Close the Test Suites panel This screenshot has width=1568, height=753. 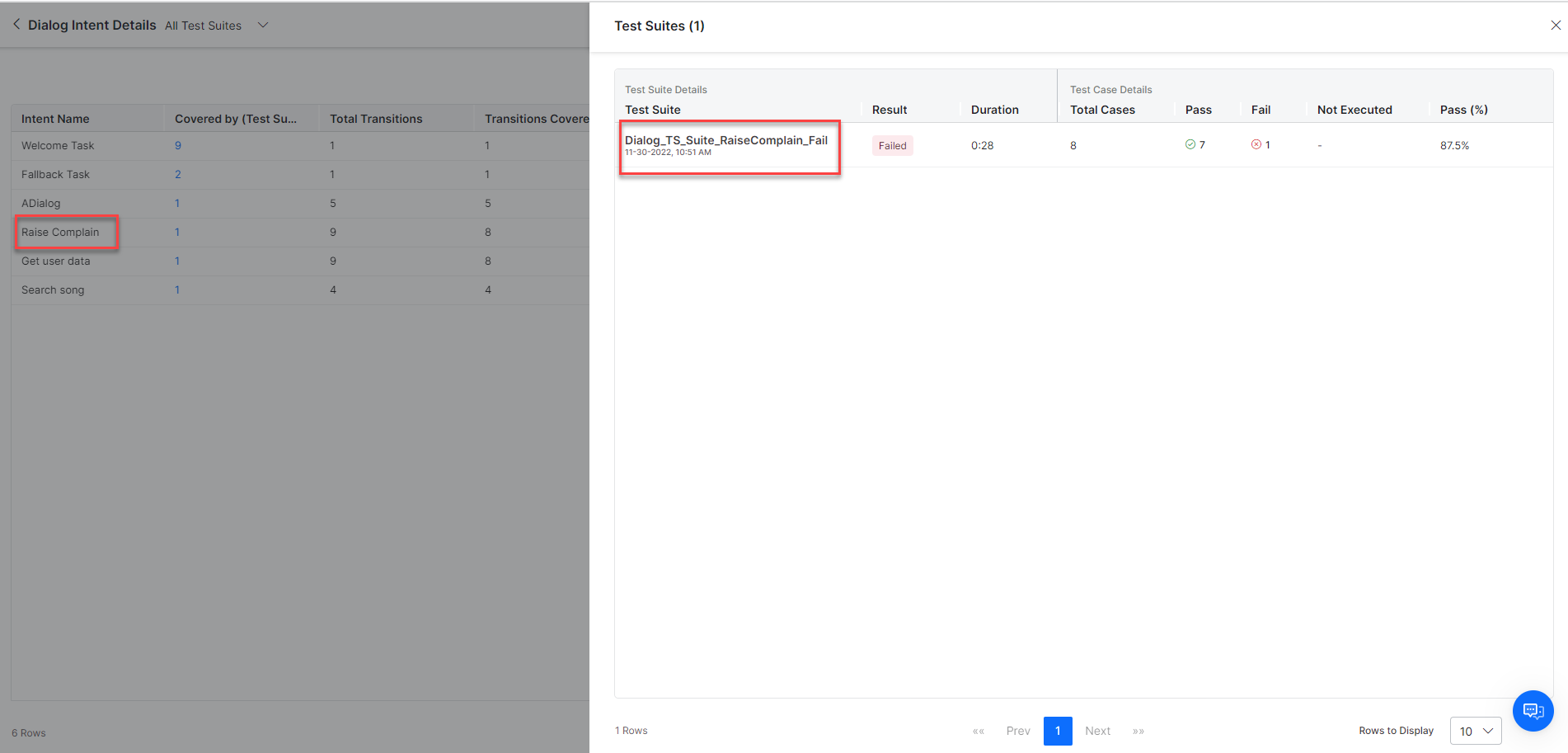pyautogui.click(x=1555, y=26)
